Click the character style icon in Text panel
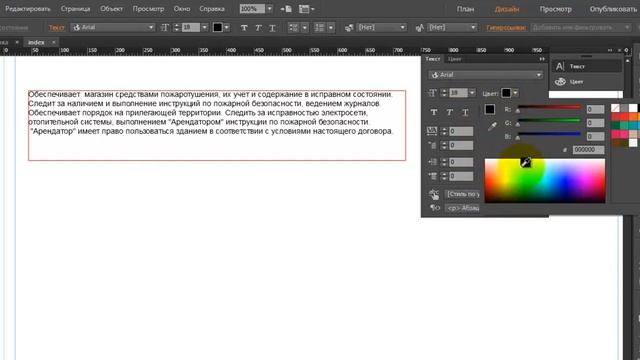The width and height of the screenshot is (640, 360). coord(434,194)
